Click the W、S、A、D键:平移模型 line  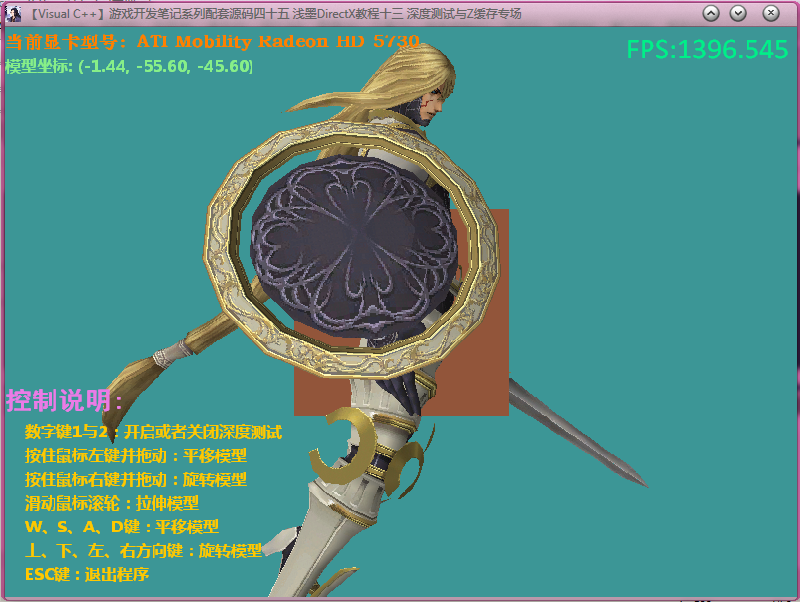(122, 526)
